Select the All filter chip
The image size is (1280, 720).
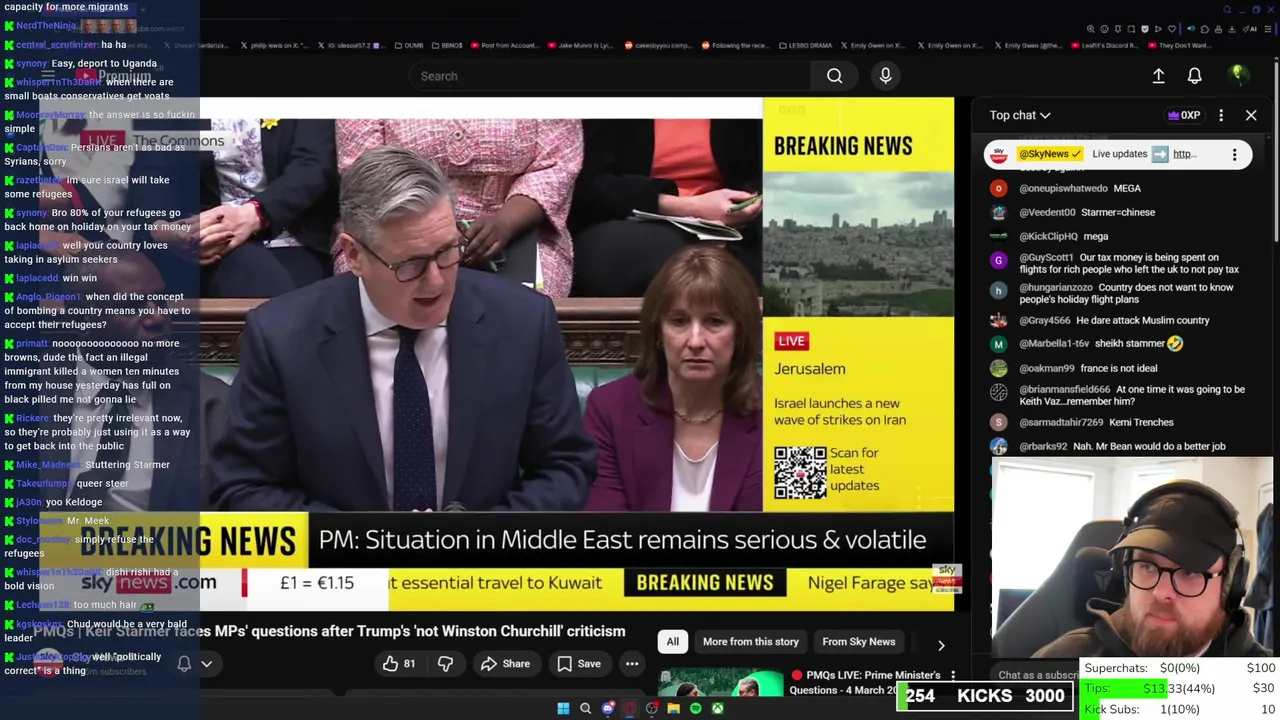(673, 642)
